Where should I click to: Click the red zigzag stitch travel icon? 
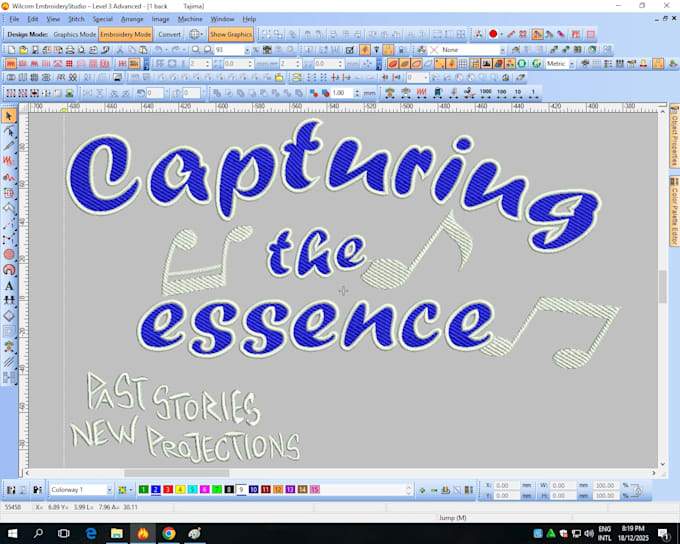(x=422, y=92)
